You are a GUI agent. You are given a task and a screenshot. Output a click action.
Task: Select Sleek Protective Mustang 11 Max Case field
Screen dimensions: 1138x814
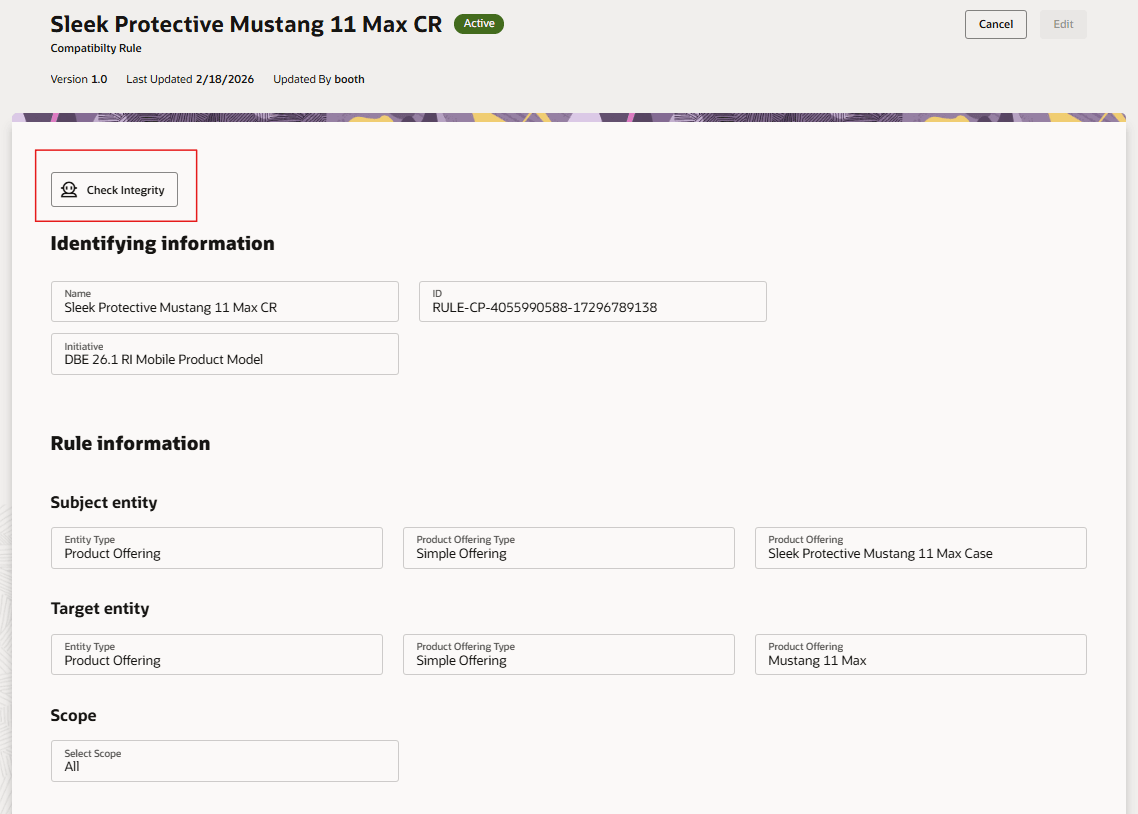(x=920, y=548)
